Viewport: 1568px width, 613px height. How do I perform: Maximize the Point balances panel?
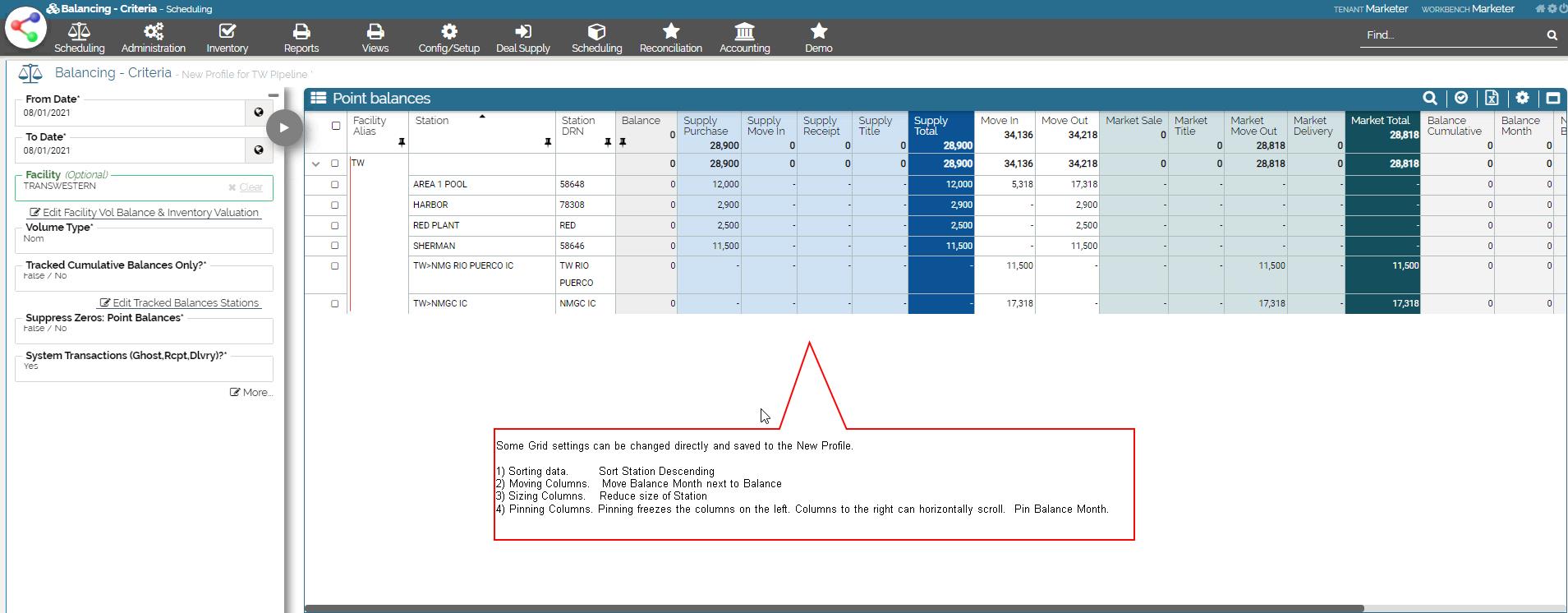point(1552,99)
